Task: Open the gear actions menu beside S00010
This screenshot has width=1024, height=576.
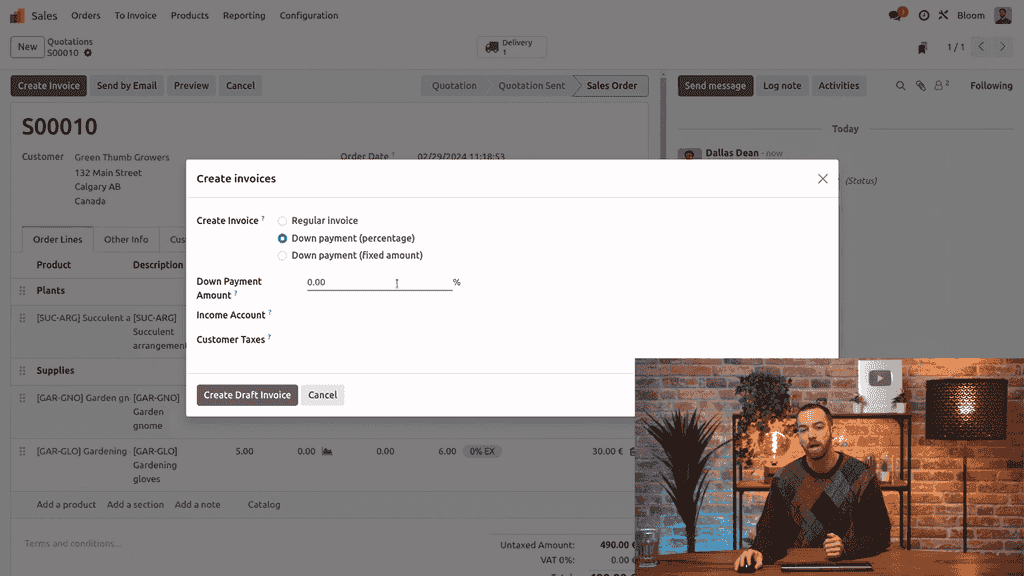Action: coord(88,53)
